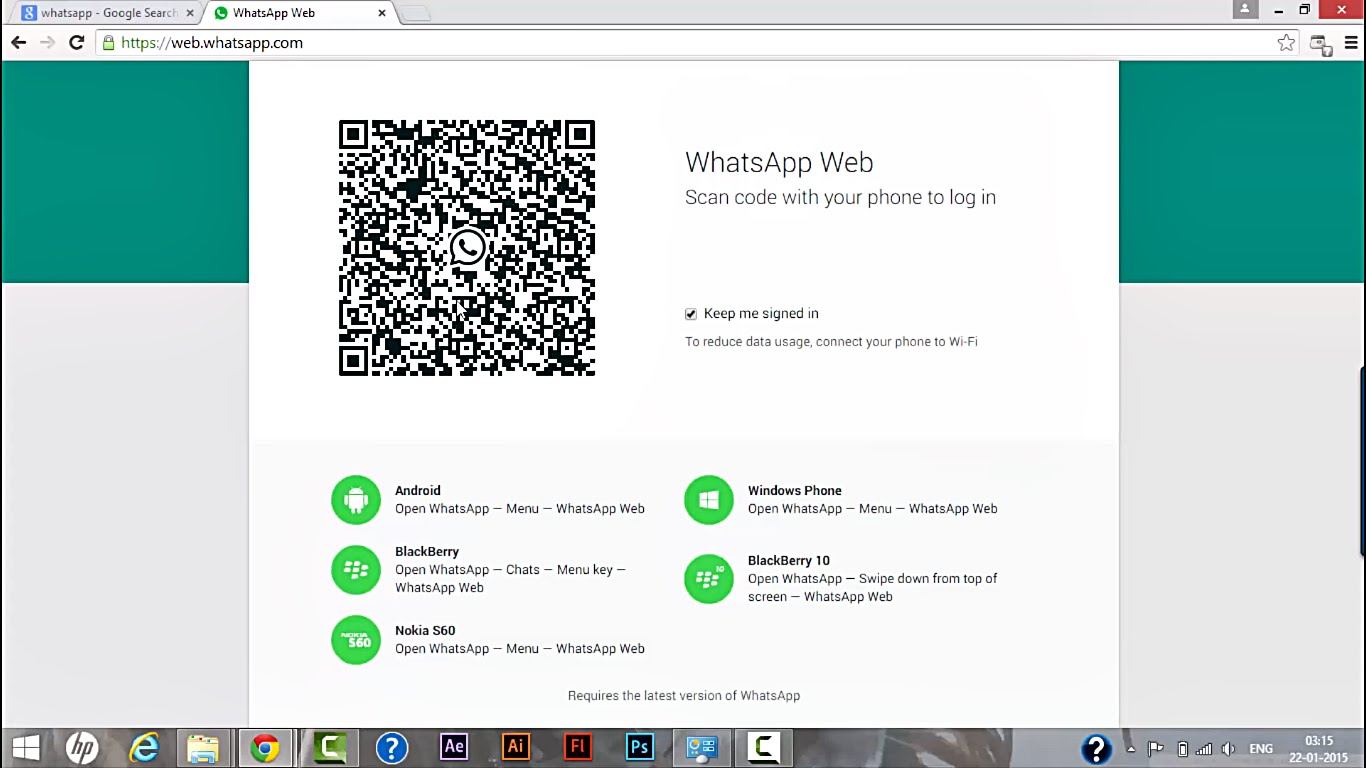Bookmark this page with the star icon
Image resolution: width=1366 pixels, height=768 pixels.
(x=1286, y=43)
